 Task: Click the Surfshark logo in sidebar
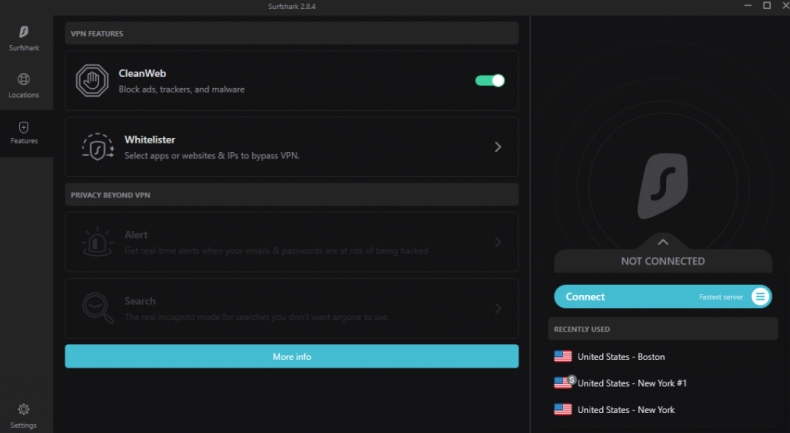click(24, 33)
